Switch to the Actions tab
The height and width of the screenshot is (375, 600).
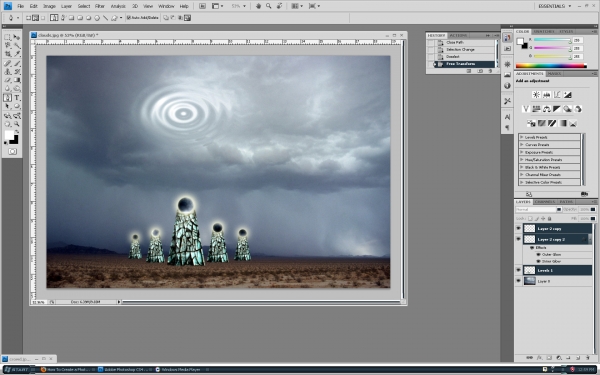coord(458,35)
